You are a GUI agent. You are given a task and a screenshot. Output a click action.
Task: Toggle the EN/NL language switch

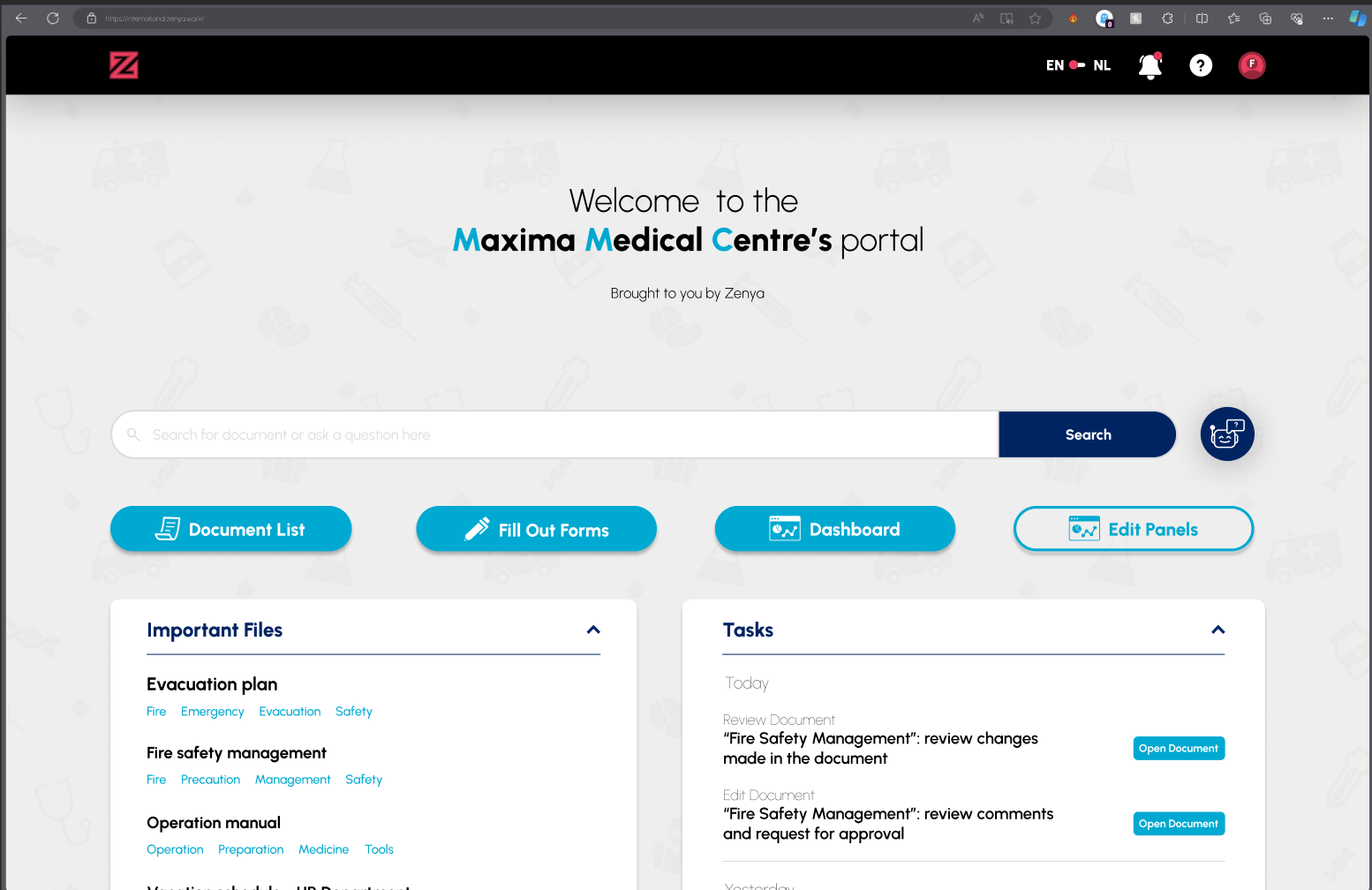[1077, 65]
